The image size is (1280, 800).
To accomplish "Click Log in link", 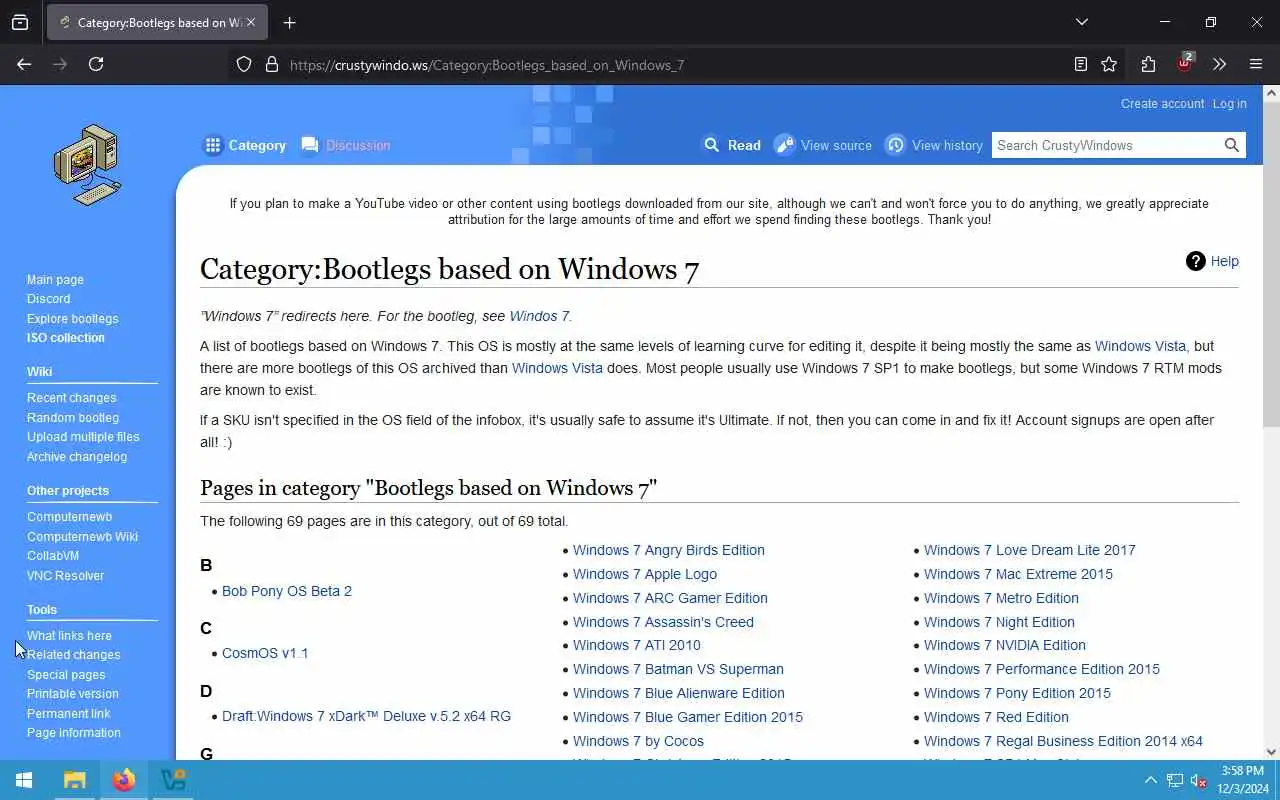I will coord(1229,104).
